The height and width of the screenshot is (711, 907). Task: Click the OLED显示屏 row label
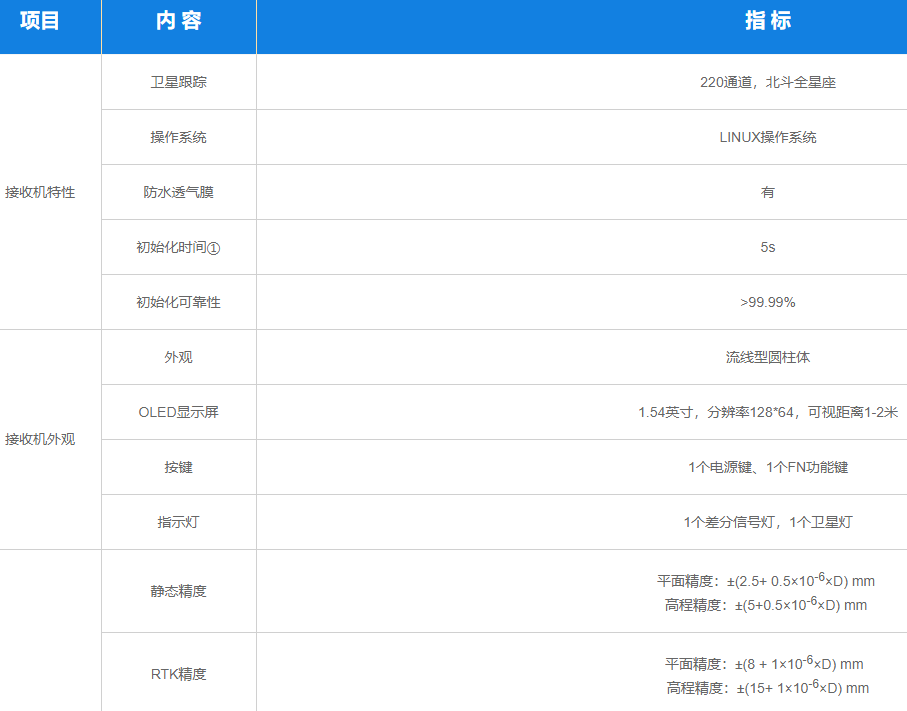tap(178, 412)
